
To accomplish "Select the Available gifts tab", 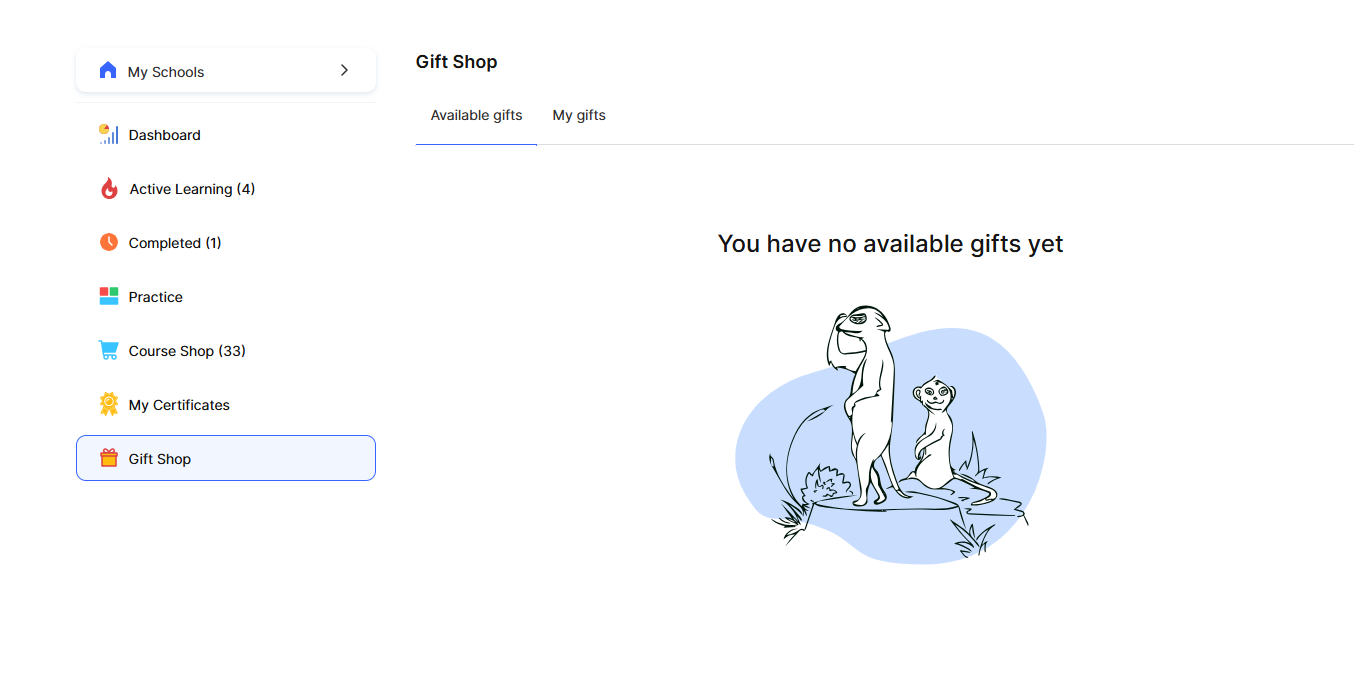I will click(476, 115).
